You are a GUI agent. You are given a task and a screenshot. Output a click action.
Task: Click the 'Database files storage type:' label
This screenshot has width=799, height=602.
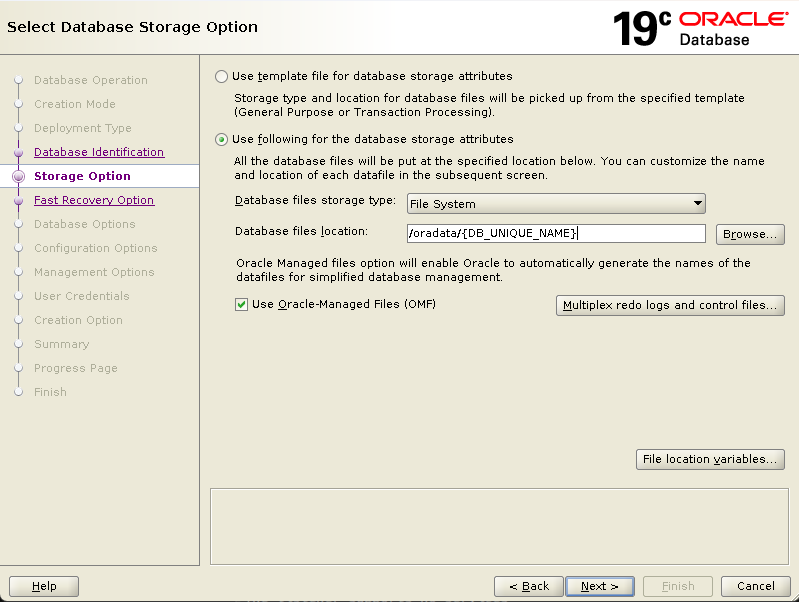point(315,200)
